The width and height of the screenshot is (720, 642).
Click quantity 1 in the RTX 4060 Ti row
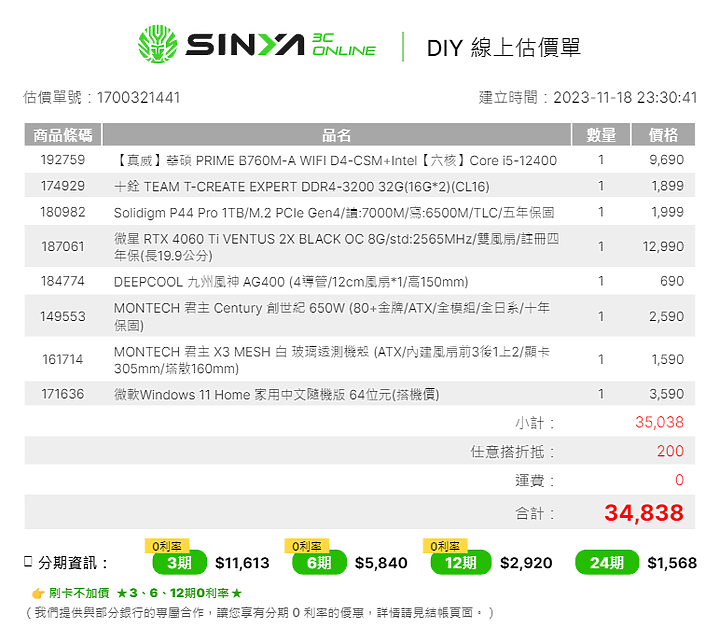coord(601,246)
